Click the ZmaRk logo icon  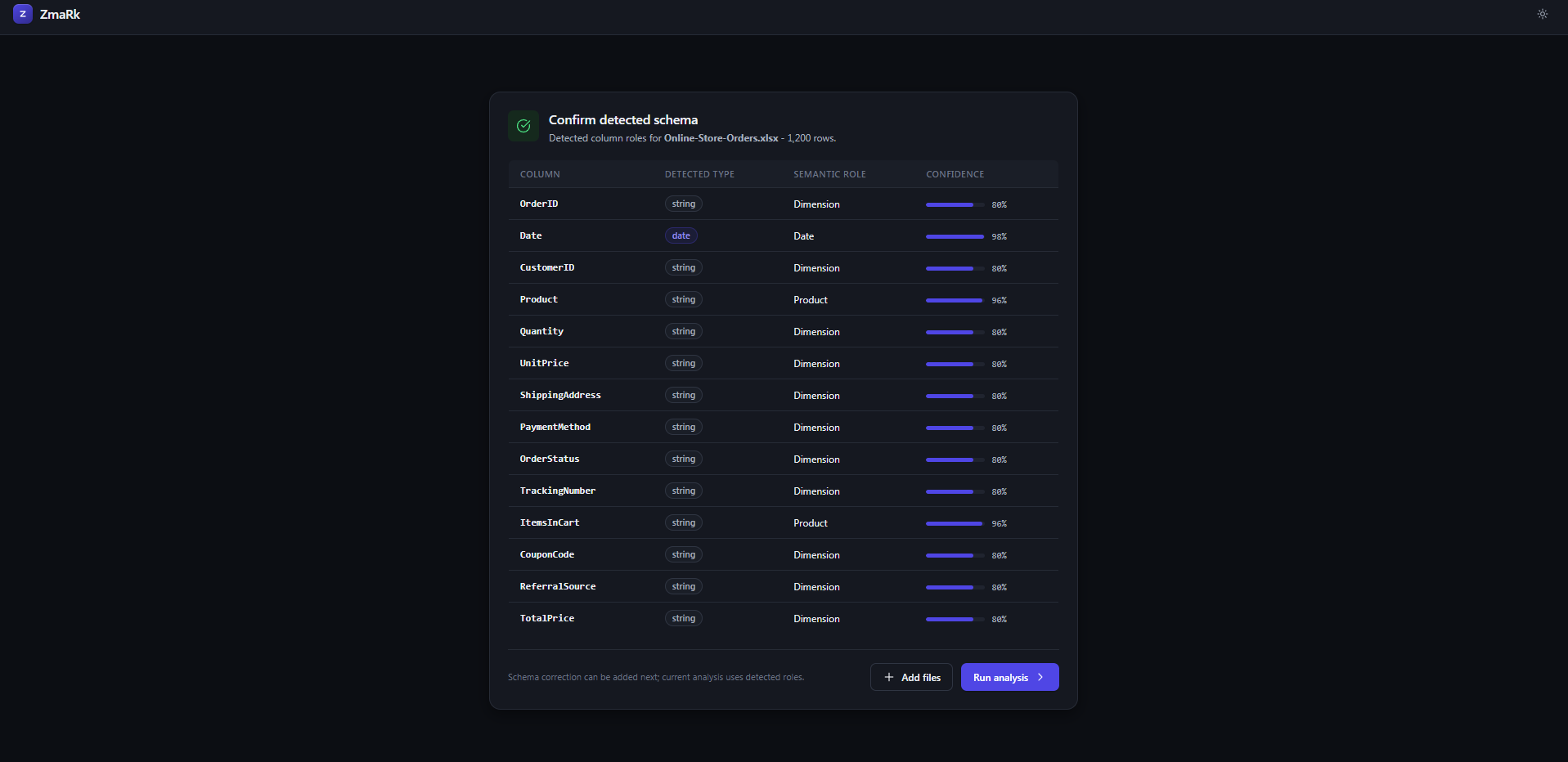click(23, 14)
